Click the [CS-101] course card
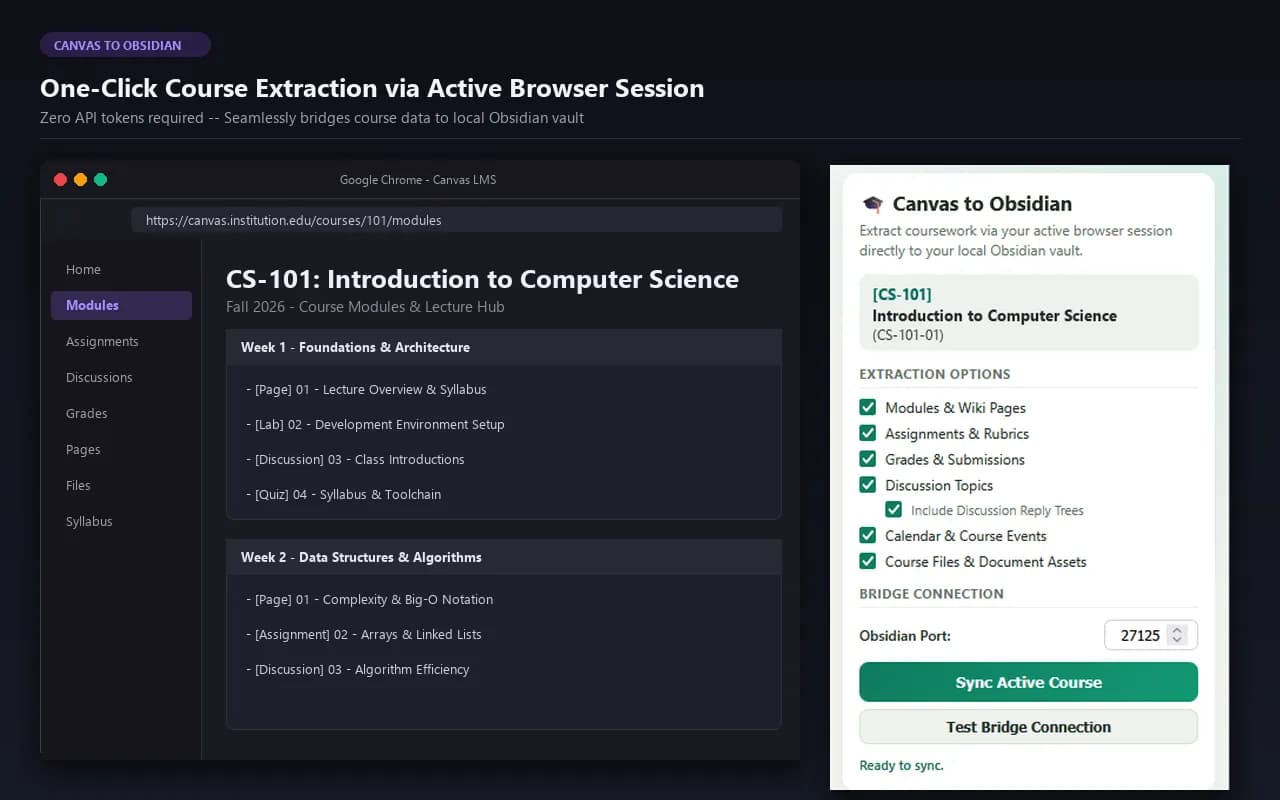This screenshot has height=800, width=1280. click(1028, 313)
